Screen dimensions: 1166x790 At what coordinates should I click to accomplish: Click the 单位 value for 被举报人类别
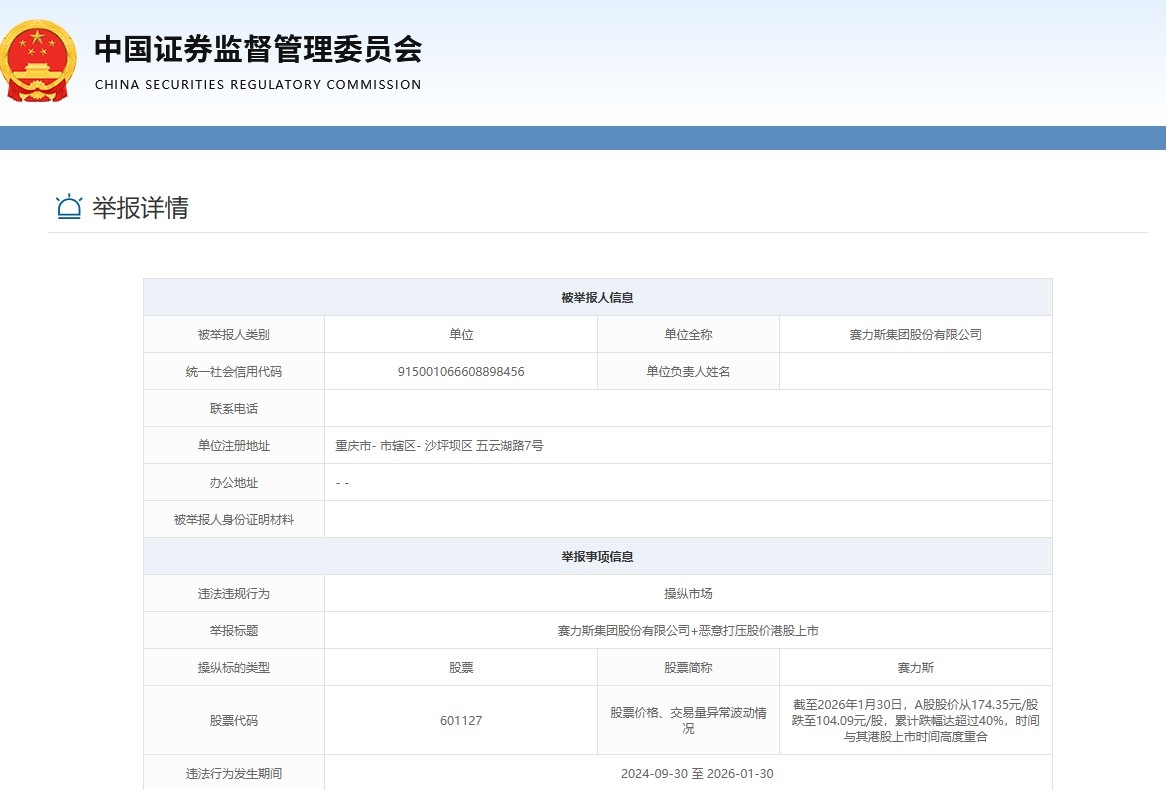pos(461,335)
